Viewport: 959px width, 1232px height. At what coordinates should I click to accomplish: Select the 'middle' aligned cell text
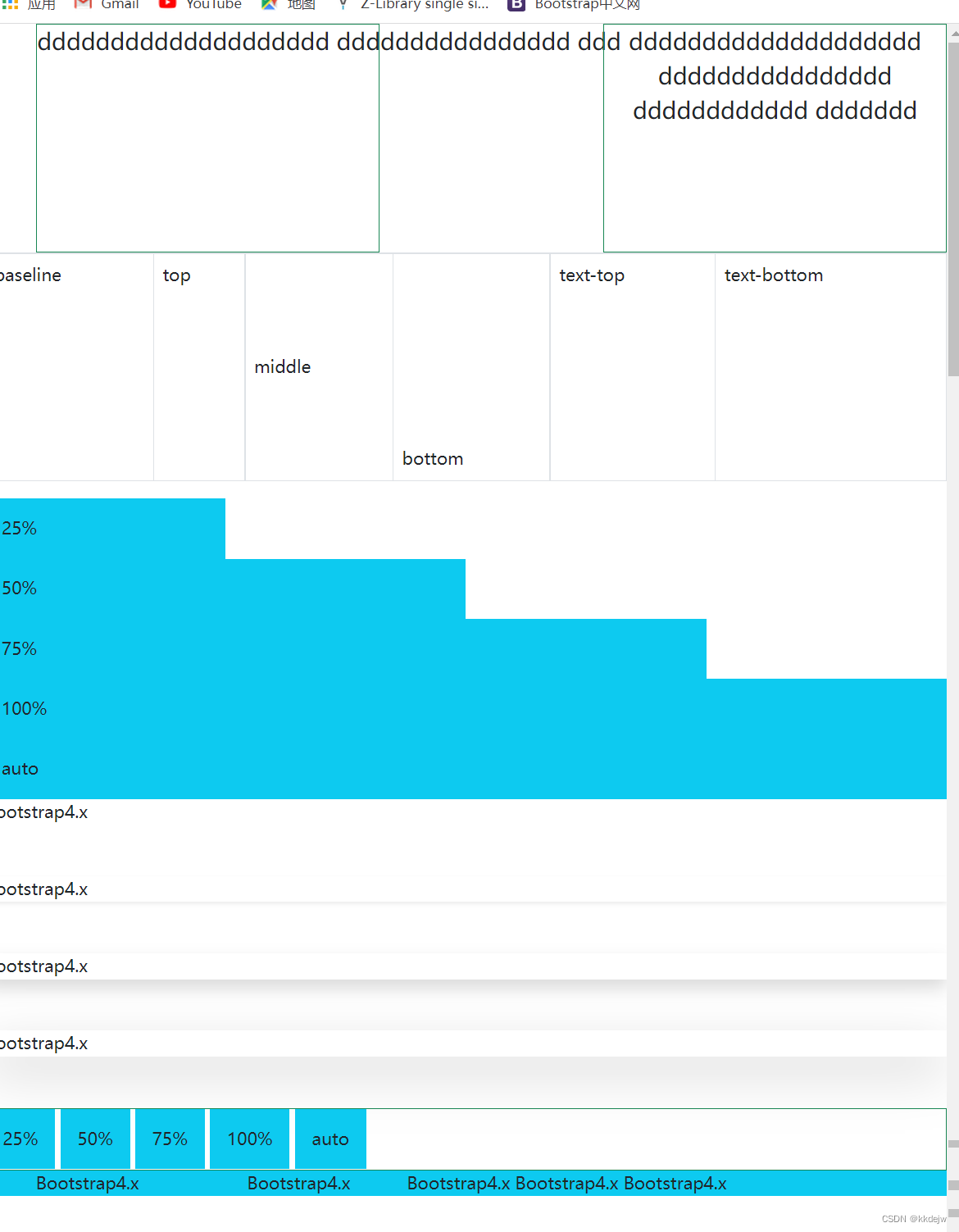click(x=283, y=367)
